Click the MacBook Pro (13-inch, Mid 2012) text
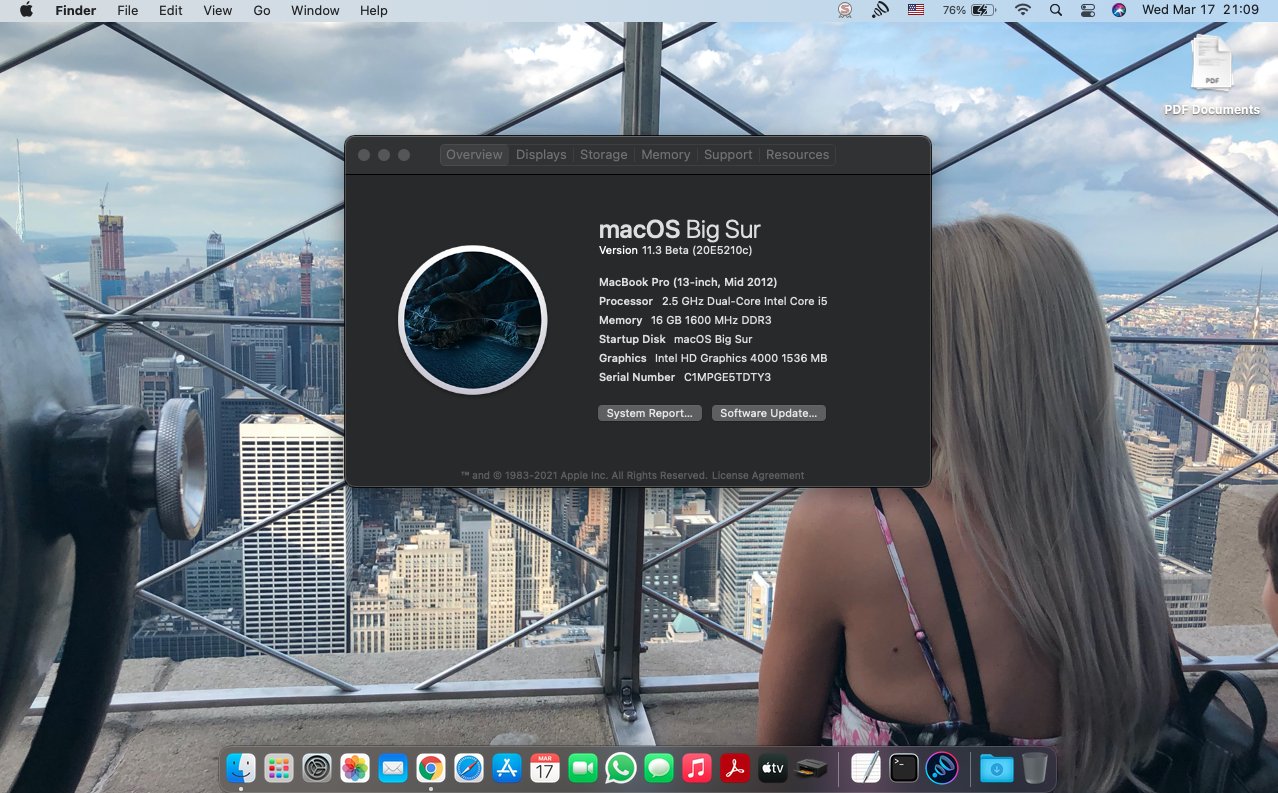 [688, 282]
